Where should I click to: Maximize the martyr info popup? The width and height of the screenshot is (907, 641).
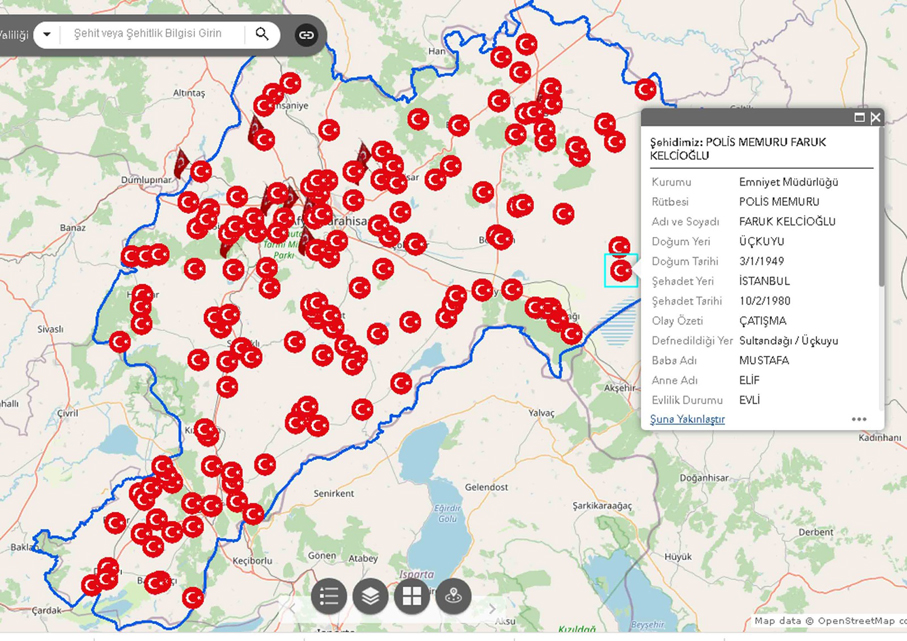tap(860, 117)
